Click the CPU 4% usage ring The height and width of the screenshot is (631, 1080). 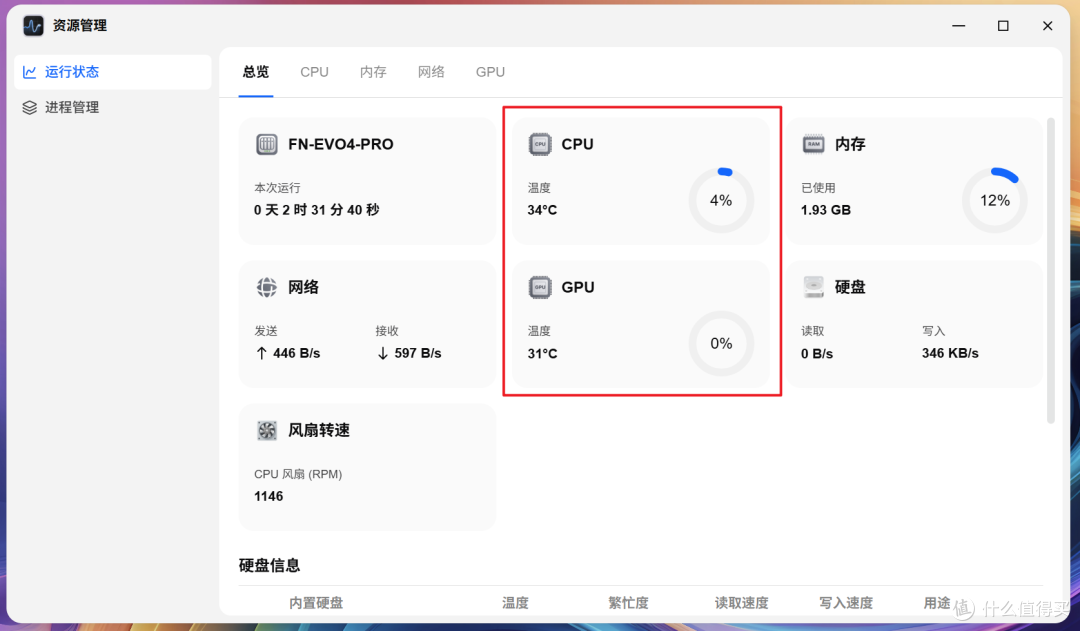click(x=721, y=200)
